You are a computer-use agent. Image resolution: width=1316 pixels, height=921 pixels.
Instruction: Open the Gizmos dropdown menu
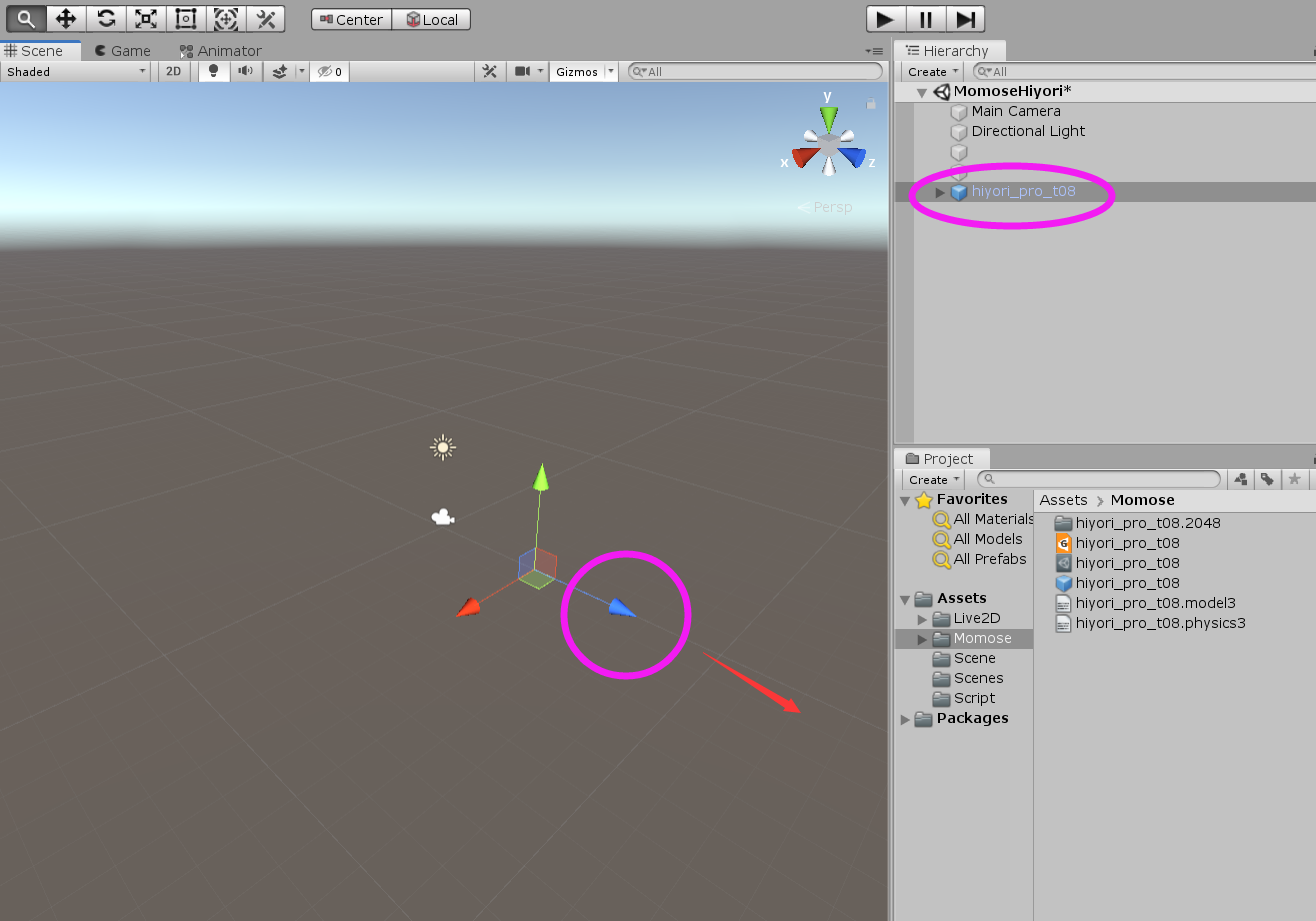(x=583, y=72)
